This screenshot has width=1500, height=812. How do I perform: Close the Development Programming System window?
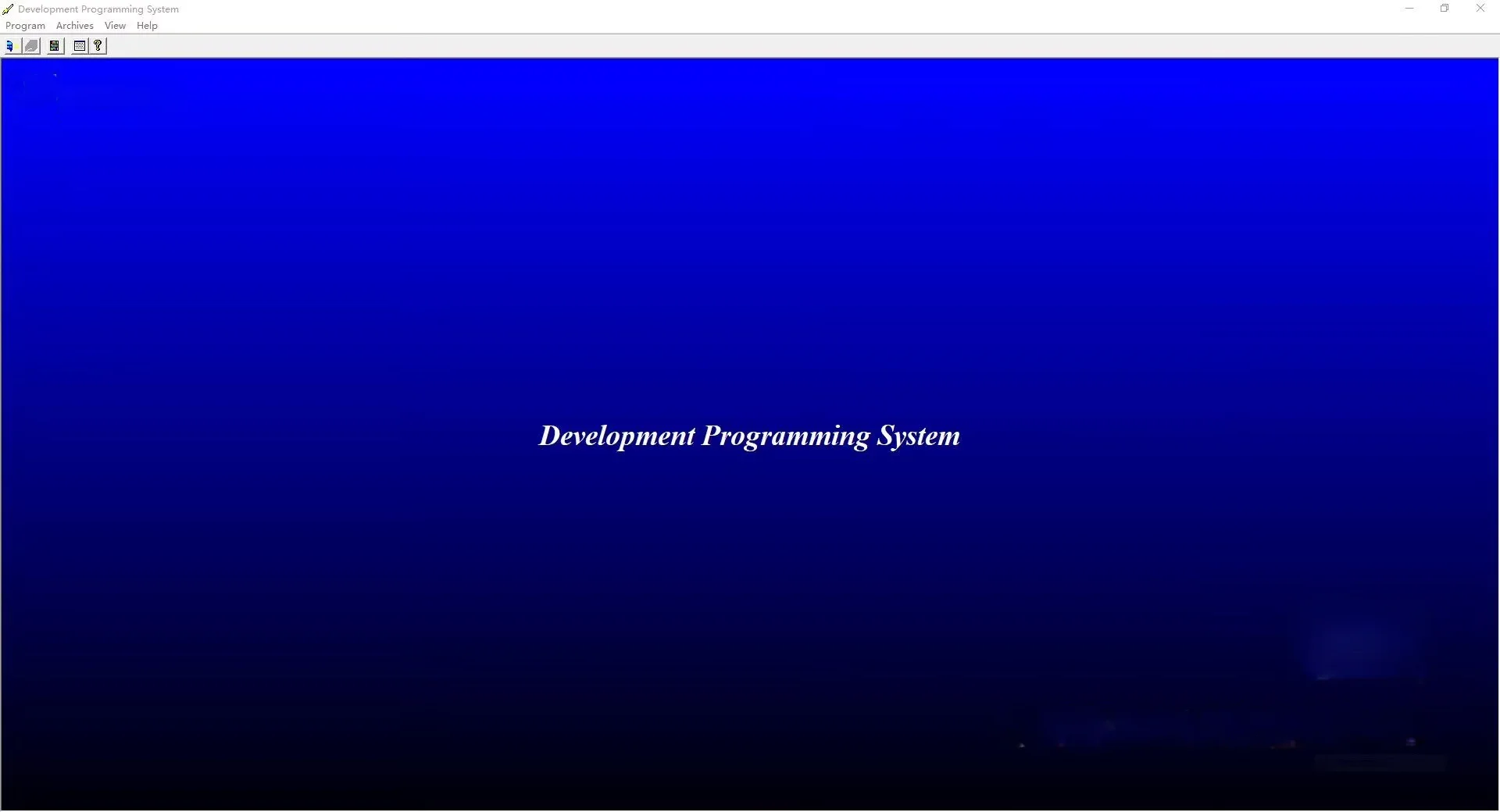[1480, 9]
